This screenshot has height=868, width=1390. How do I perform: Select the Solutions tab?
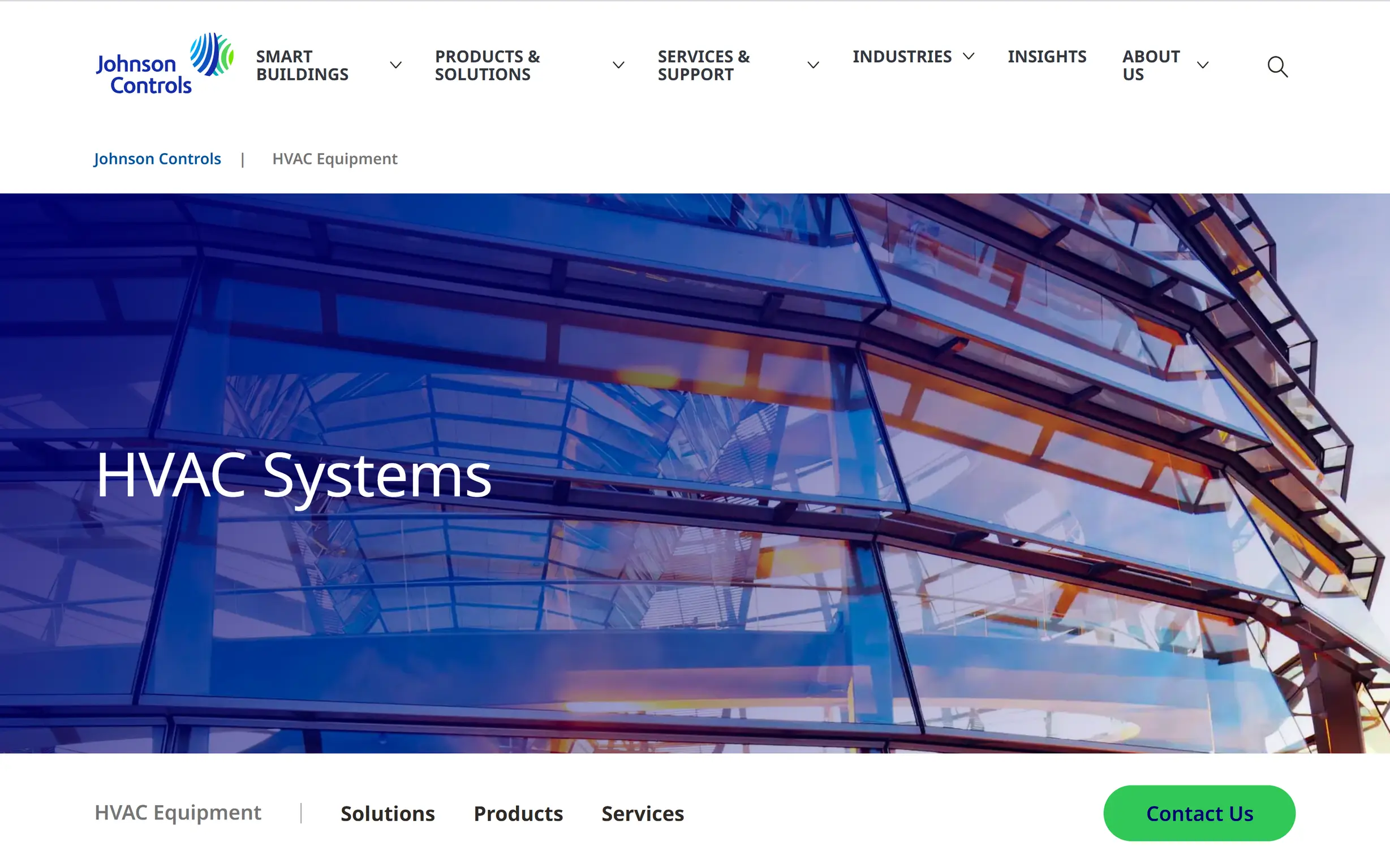388,813
